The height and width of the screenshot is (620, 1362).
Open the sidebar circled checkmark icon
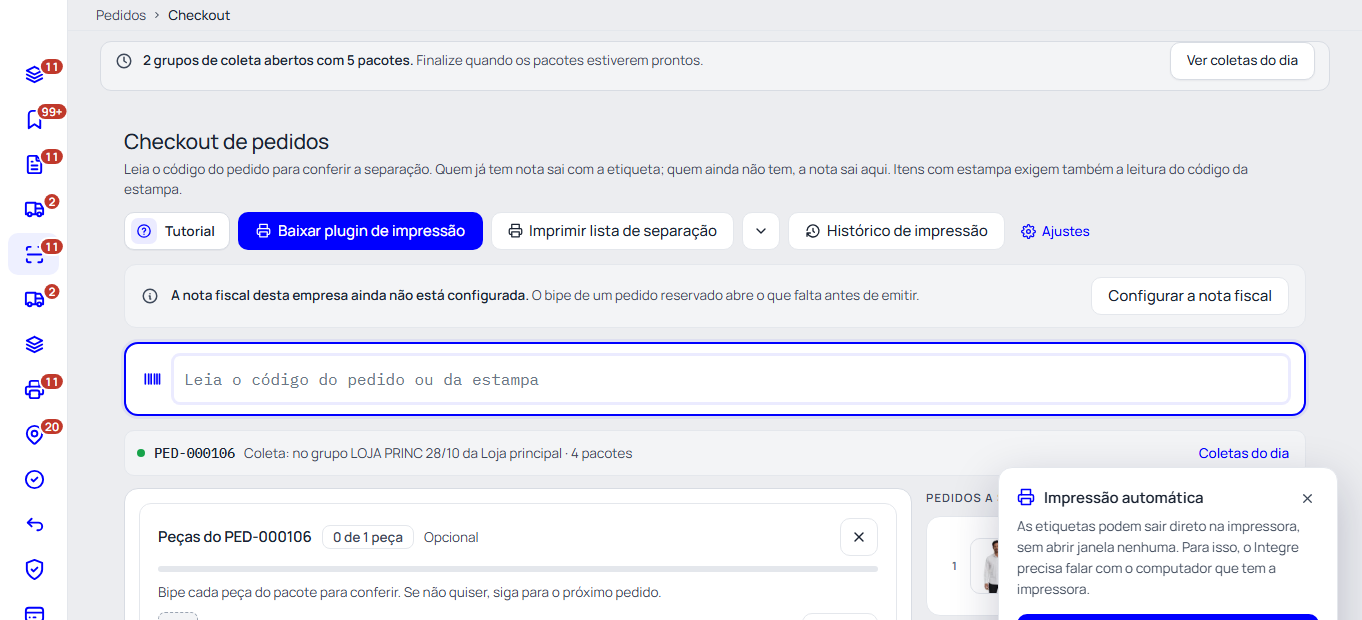(x=34, y=479)
